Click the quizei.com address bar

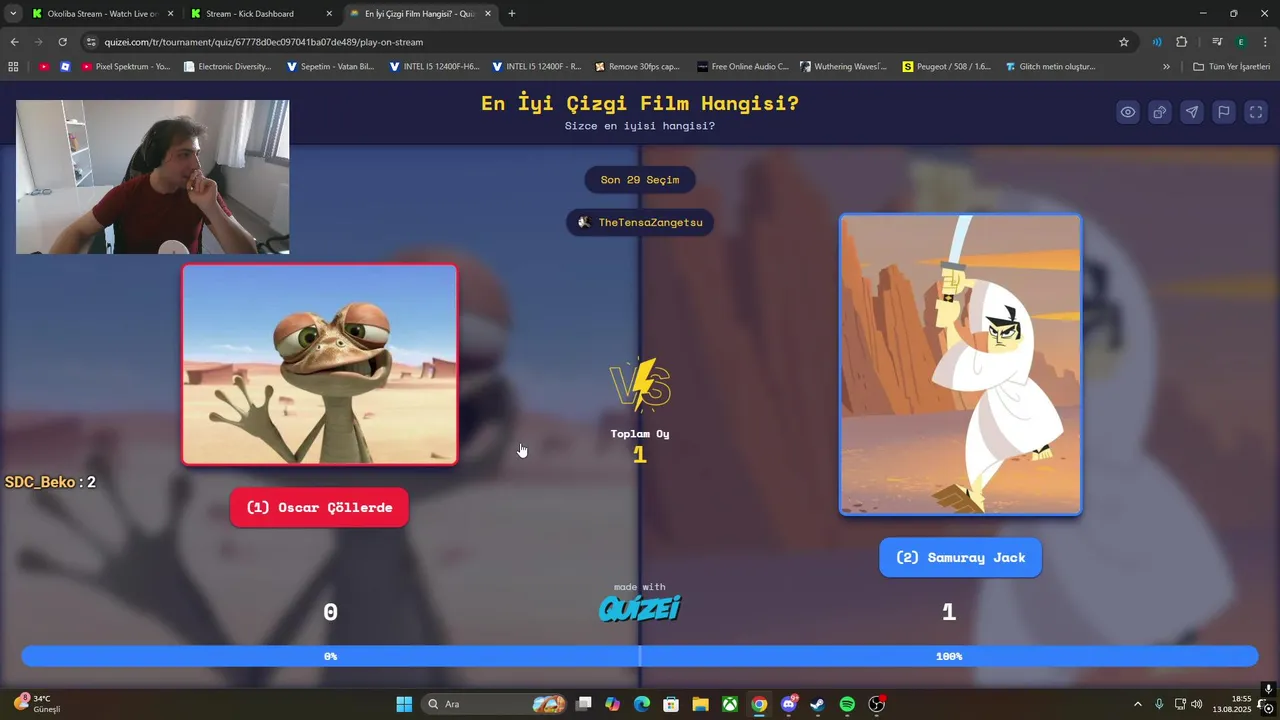coord(600,42)
